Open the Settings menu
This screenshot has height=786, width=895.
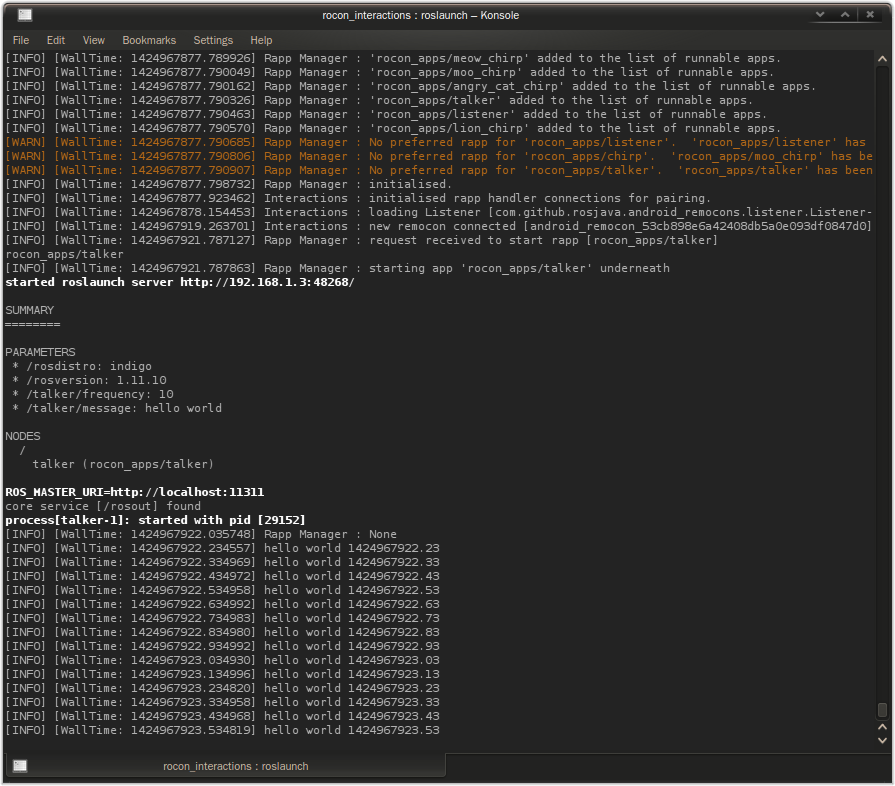(x=213, y=40)
